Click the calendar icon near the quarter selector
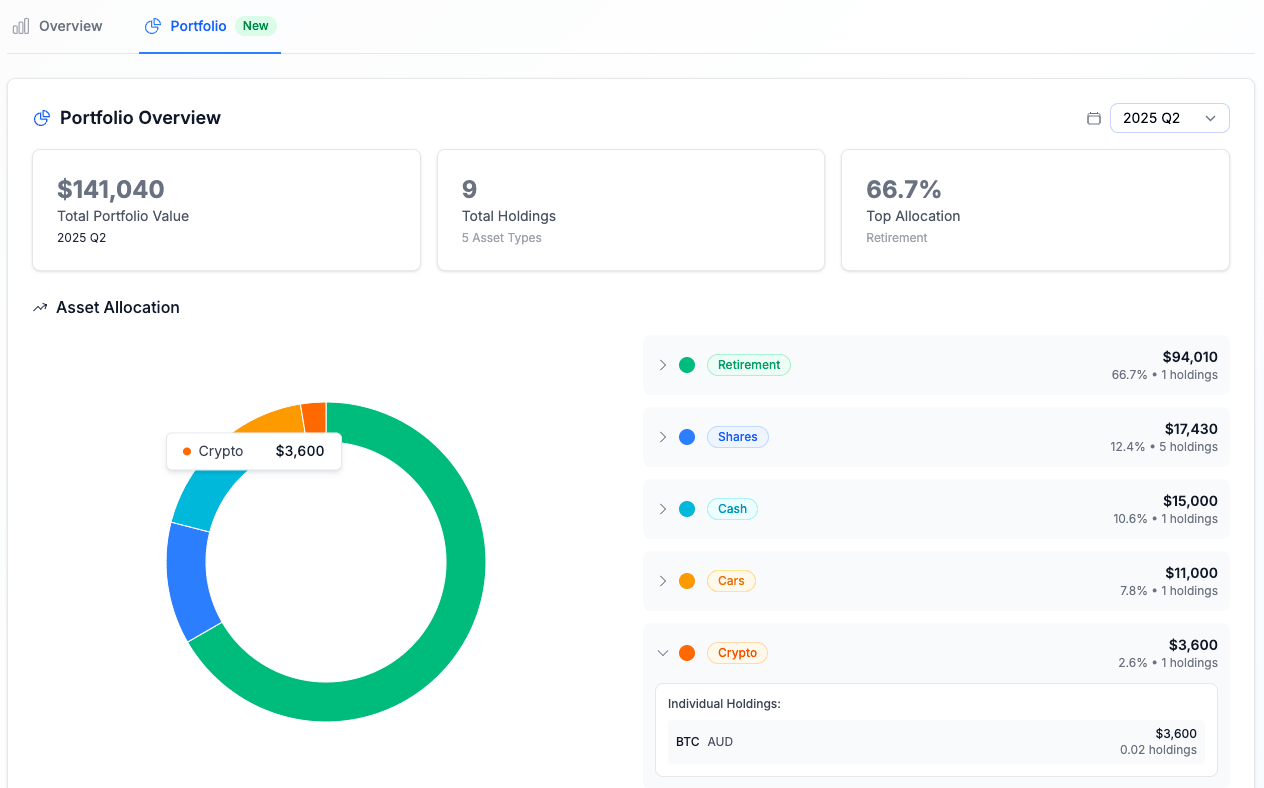The height and width of the screenshot is (788, 1264). (x=1093, y=118)
